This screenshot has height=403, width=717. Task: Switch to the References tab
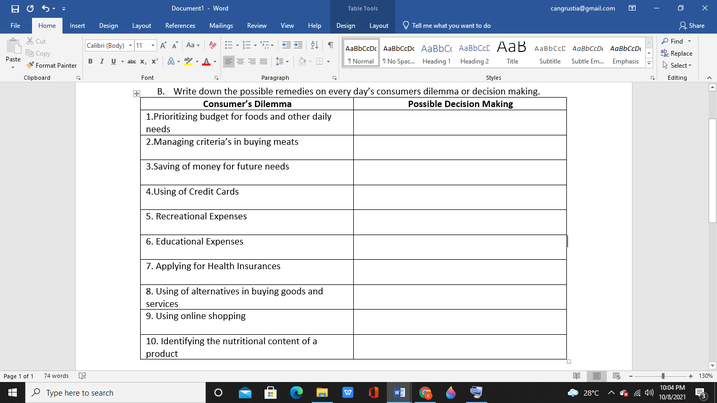[x=180, y=26]
